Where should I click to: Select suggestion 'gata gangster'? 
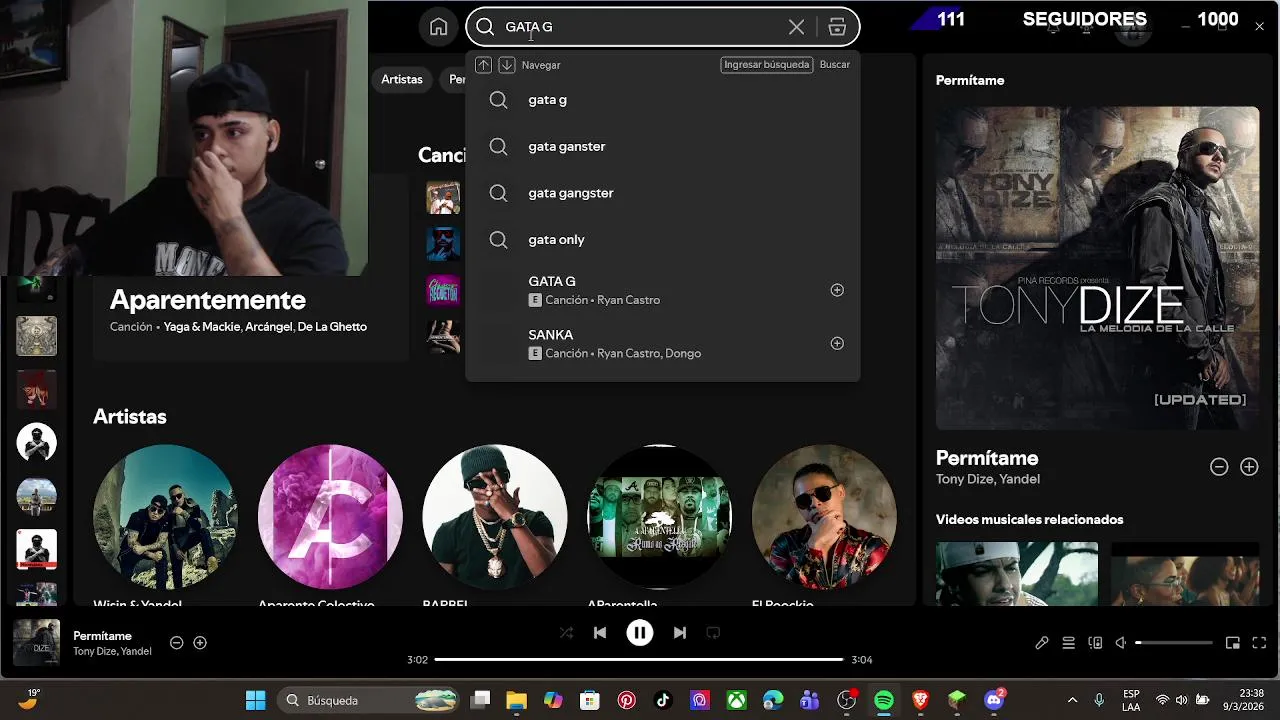(662, 193)
